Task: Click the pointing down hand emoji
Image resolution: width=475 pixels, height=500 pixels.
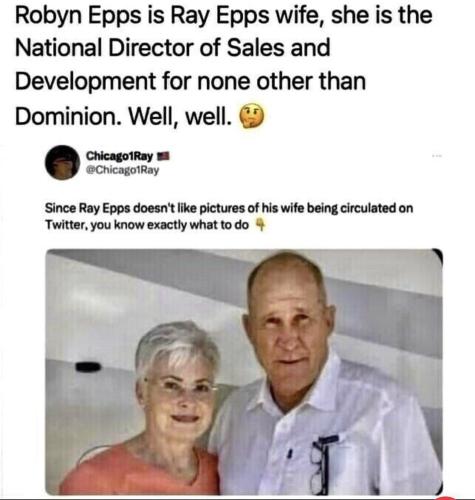Action: 261,225
